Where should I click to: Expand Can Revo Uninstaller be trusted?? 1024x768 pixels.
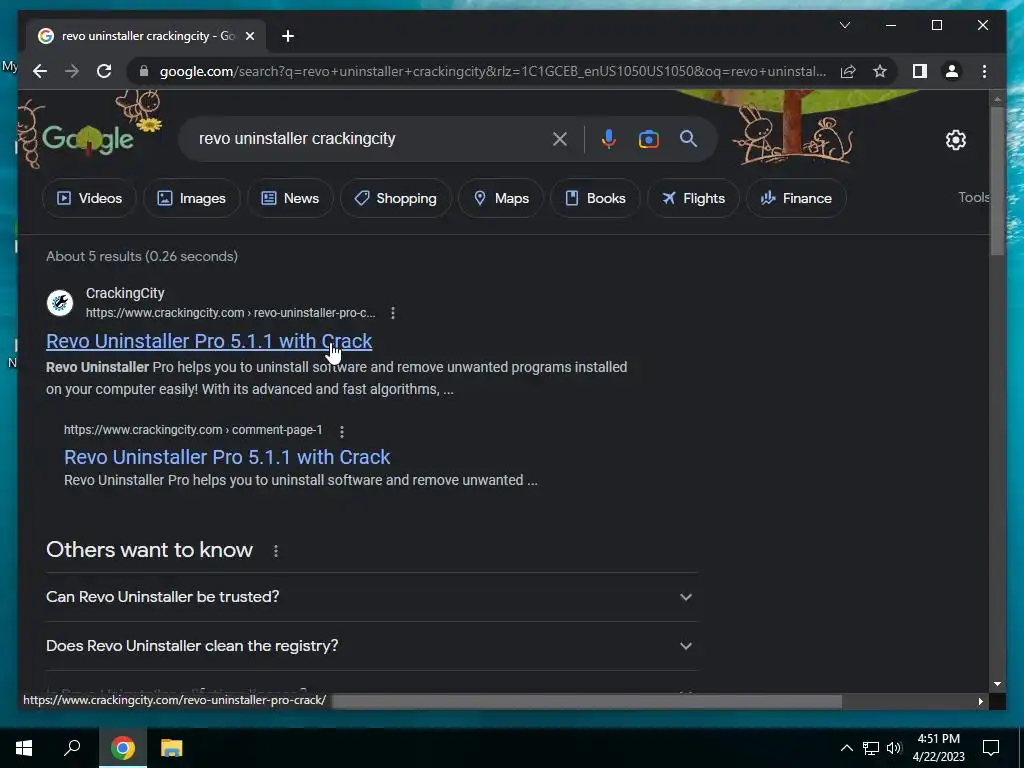[372, 597]
